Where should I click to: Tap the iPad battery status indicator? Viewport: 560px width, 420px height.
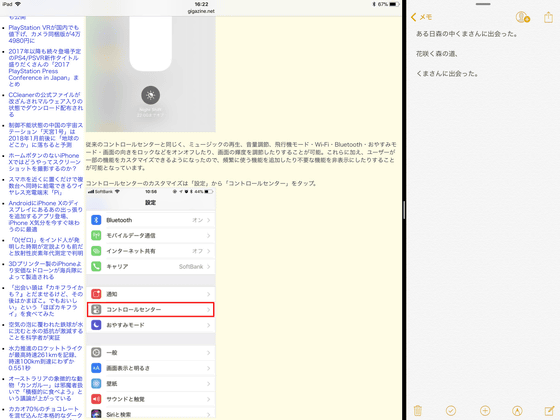coord(394,4)
